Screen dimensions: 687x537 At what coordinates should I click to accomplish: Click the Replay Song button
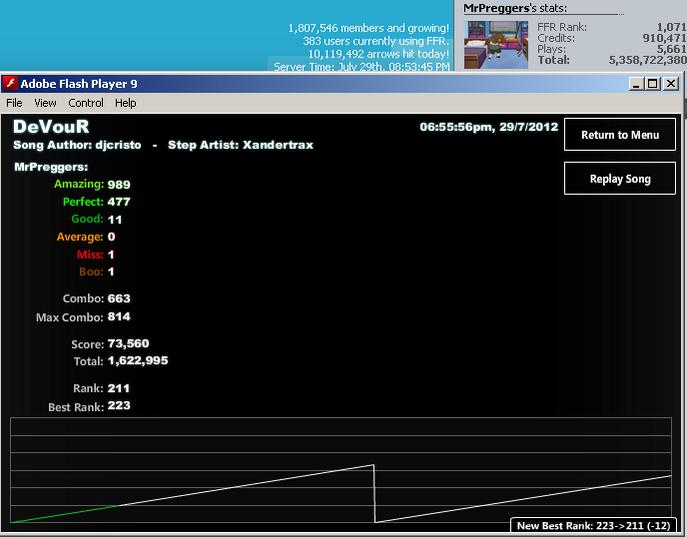[620, 178]
